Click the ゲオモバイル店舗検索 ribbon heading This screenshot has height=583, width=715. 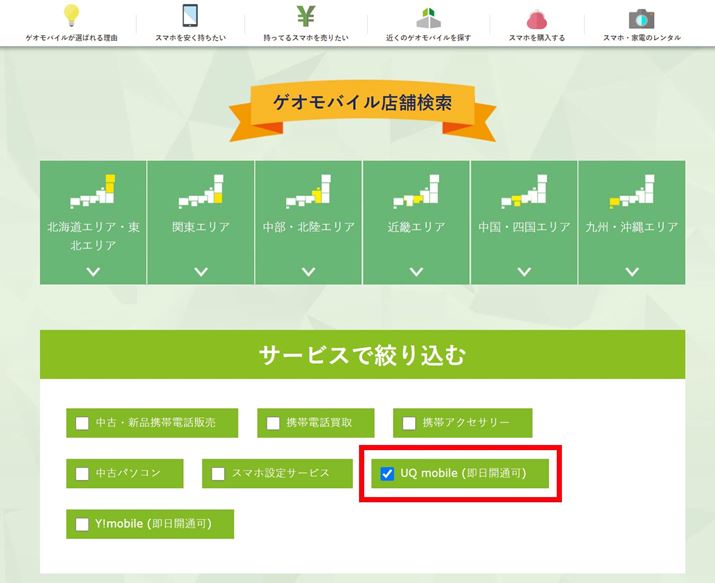pos(363,103)
